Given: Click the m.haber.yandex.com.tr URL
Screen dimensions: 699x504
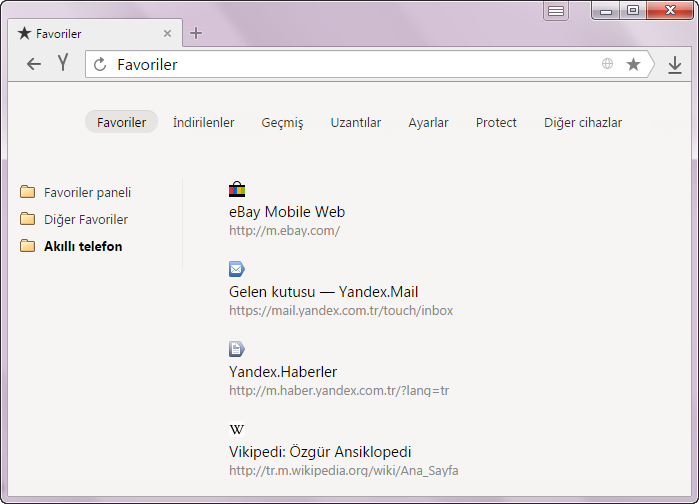Looking at the screenshot, I should pos(339,390).
